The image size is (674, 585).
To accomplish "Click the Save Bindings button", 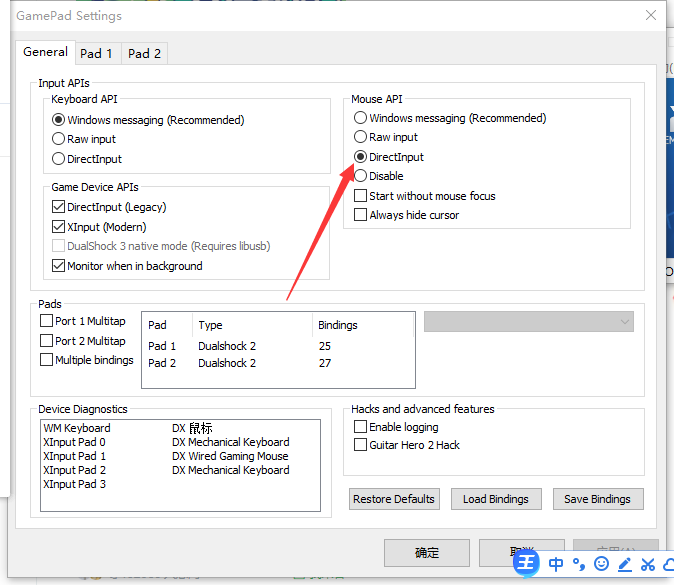I will [597, 499].
